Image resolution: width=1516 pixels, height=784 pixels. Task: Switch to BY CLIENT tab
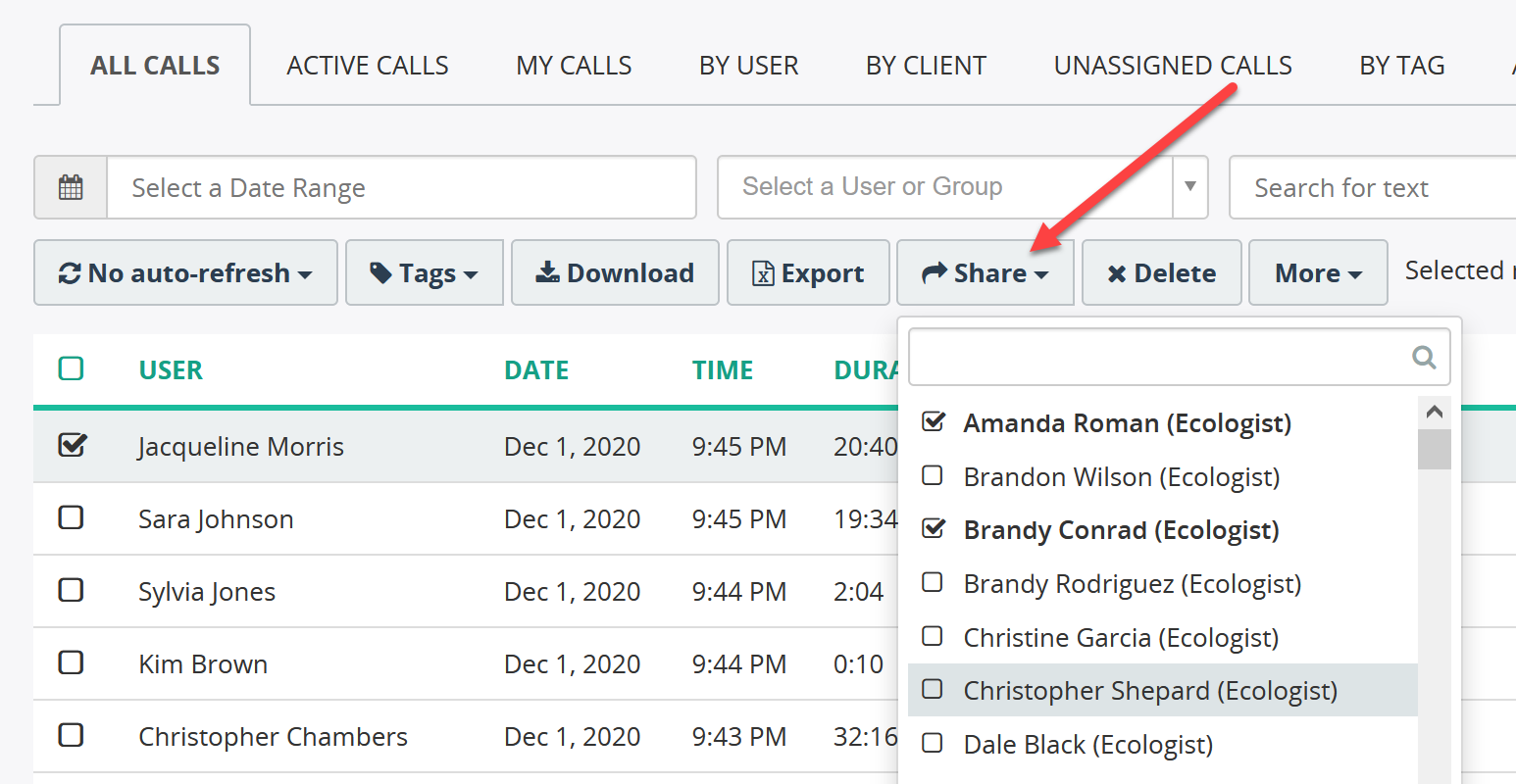(x=926, y=66)
